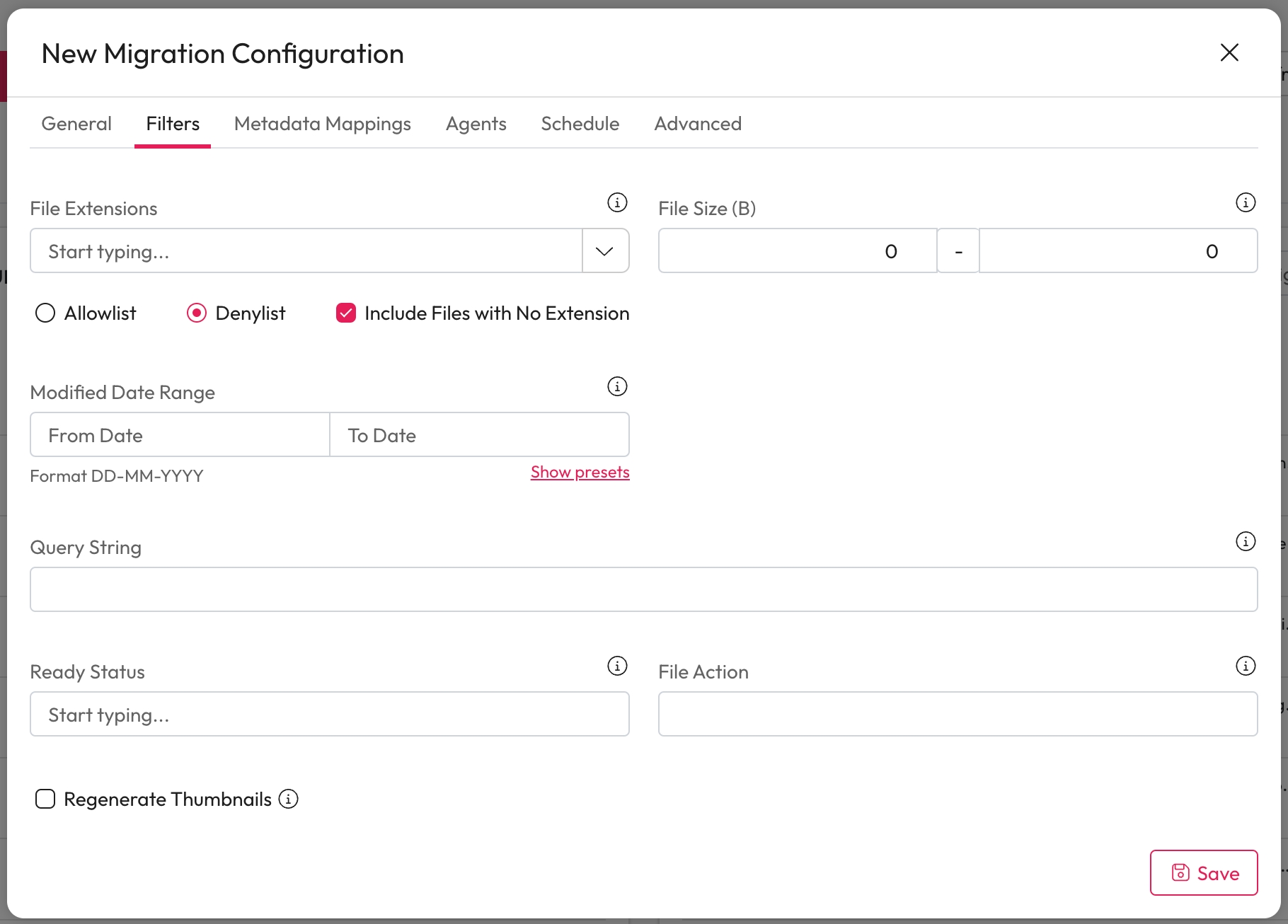
Task: Close the New Migration Configuration dialog
Action: (x=1229, y=52)
